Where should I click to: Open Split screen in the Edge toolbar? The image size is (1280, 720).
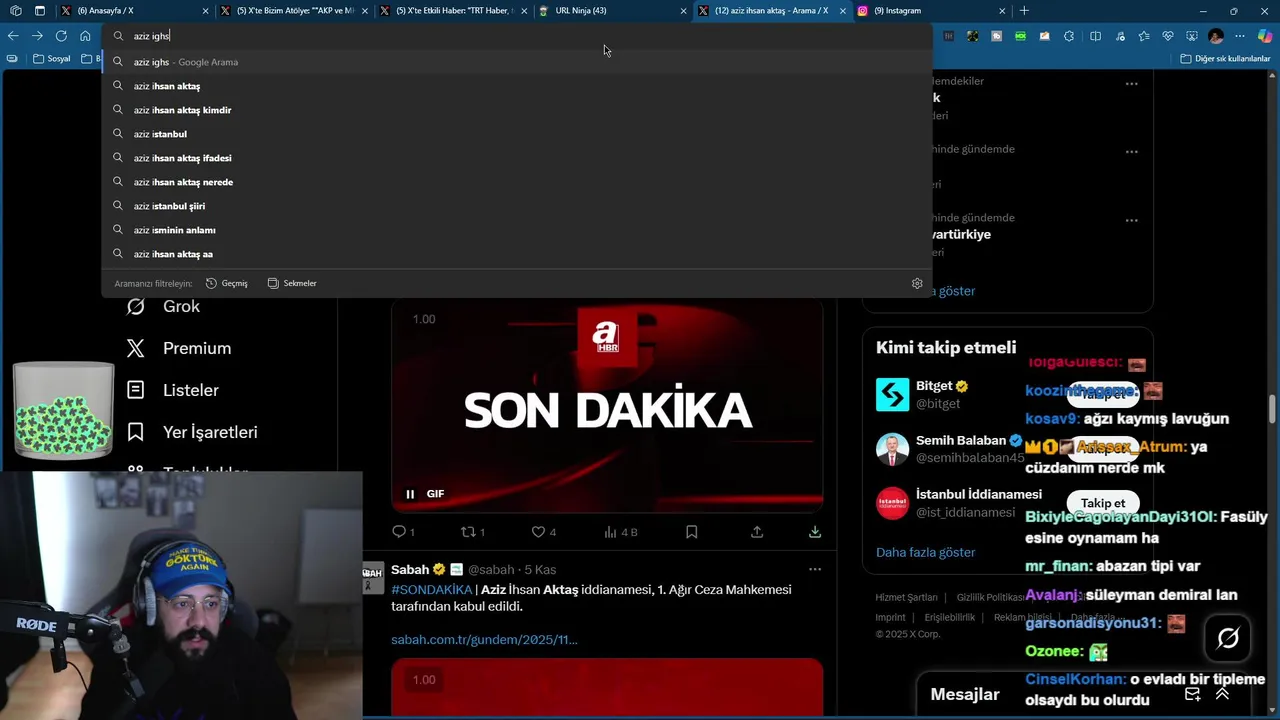tap(1095, 36)
